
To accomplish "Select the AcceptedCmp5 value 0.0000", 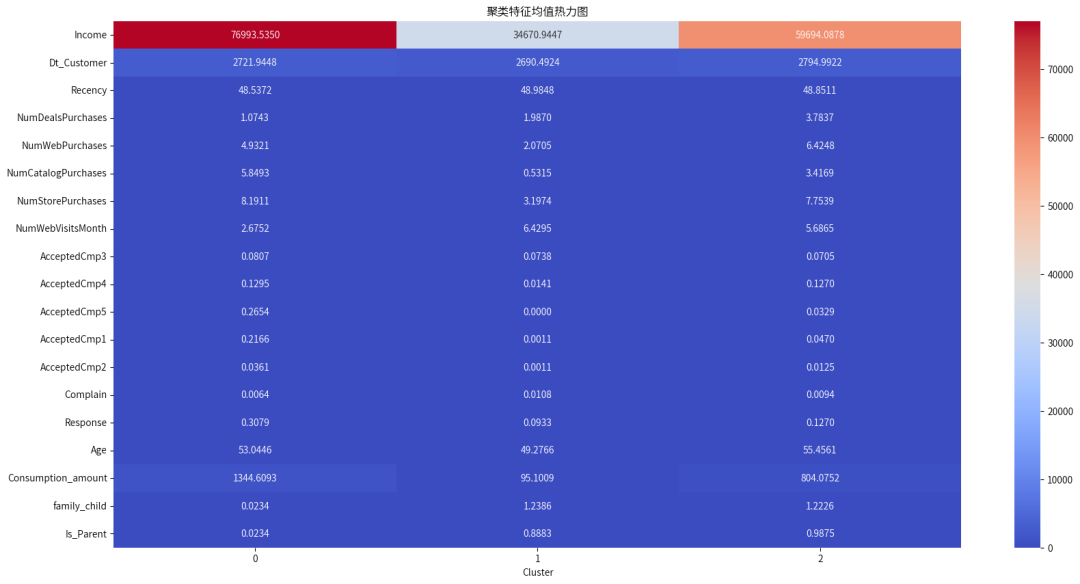I will coord(537,311).
